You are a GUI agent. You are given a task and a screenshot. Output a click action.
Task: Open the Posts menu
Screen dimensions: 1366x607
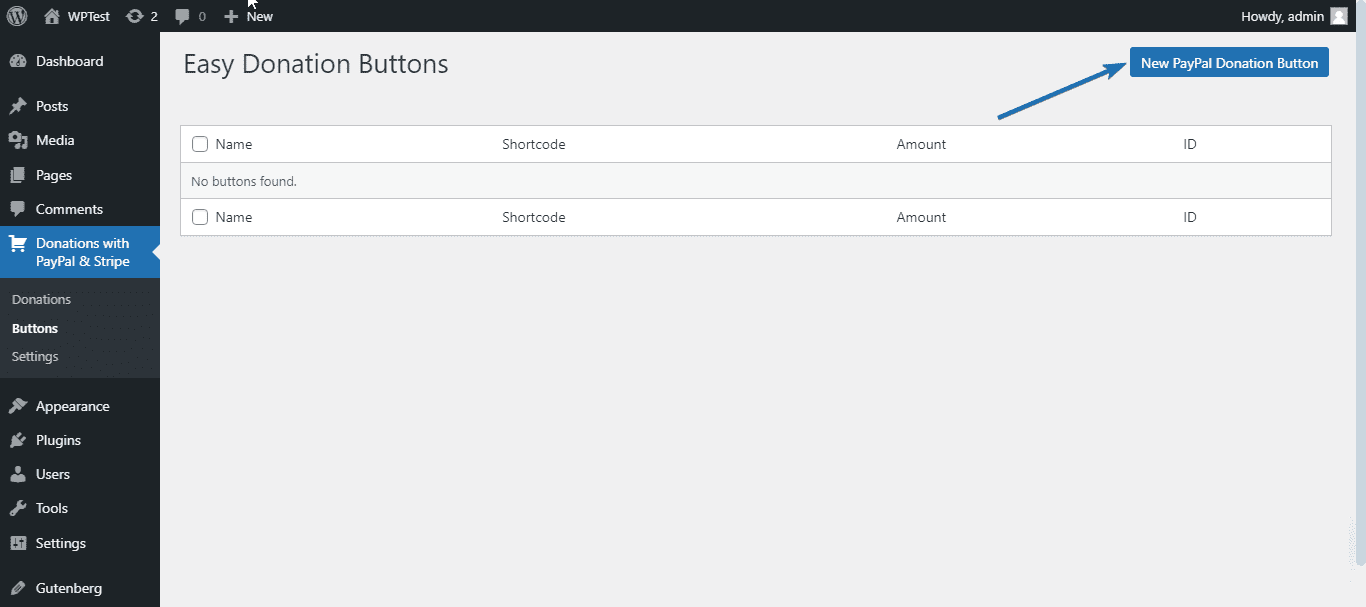click(80, 106)
